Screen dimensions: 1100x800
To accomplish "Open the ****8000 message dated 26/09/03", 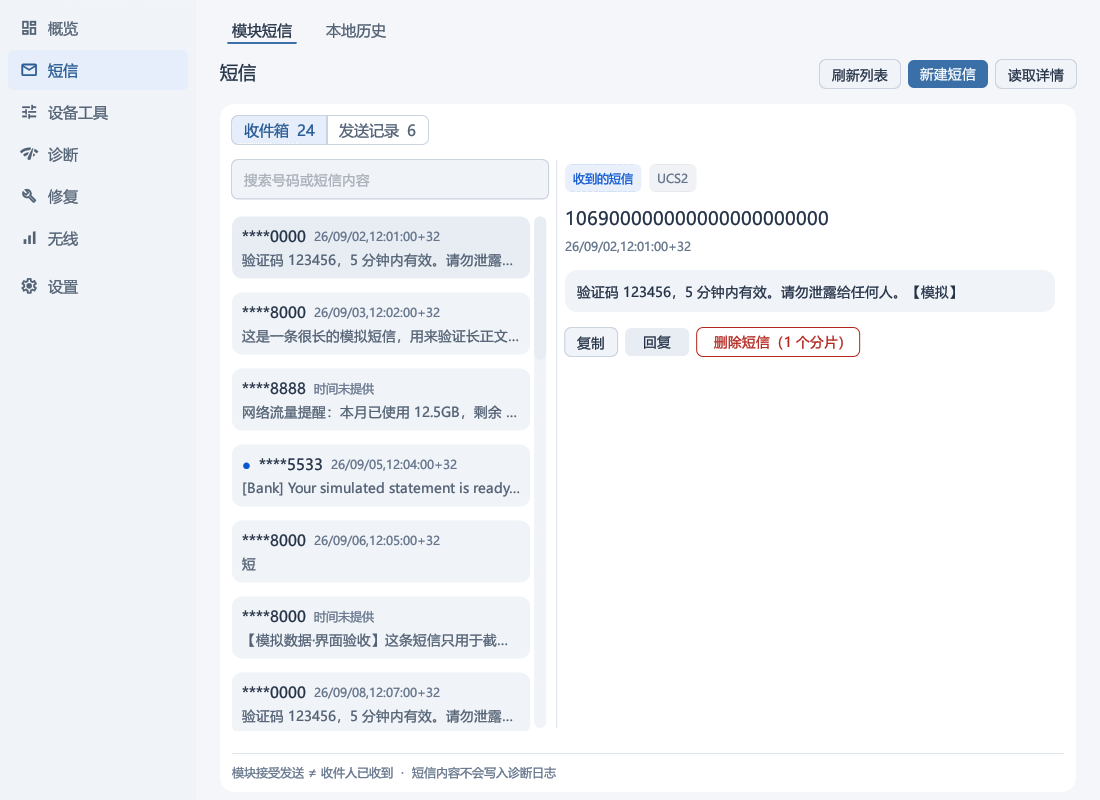I will (x=380, y=324).
